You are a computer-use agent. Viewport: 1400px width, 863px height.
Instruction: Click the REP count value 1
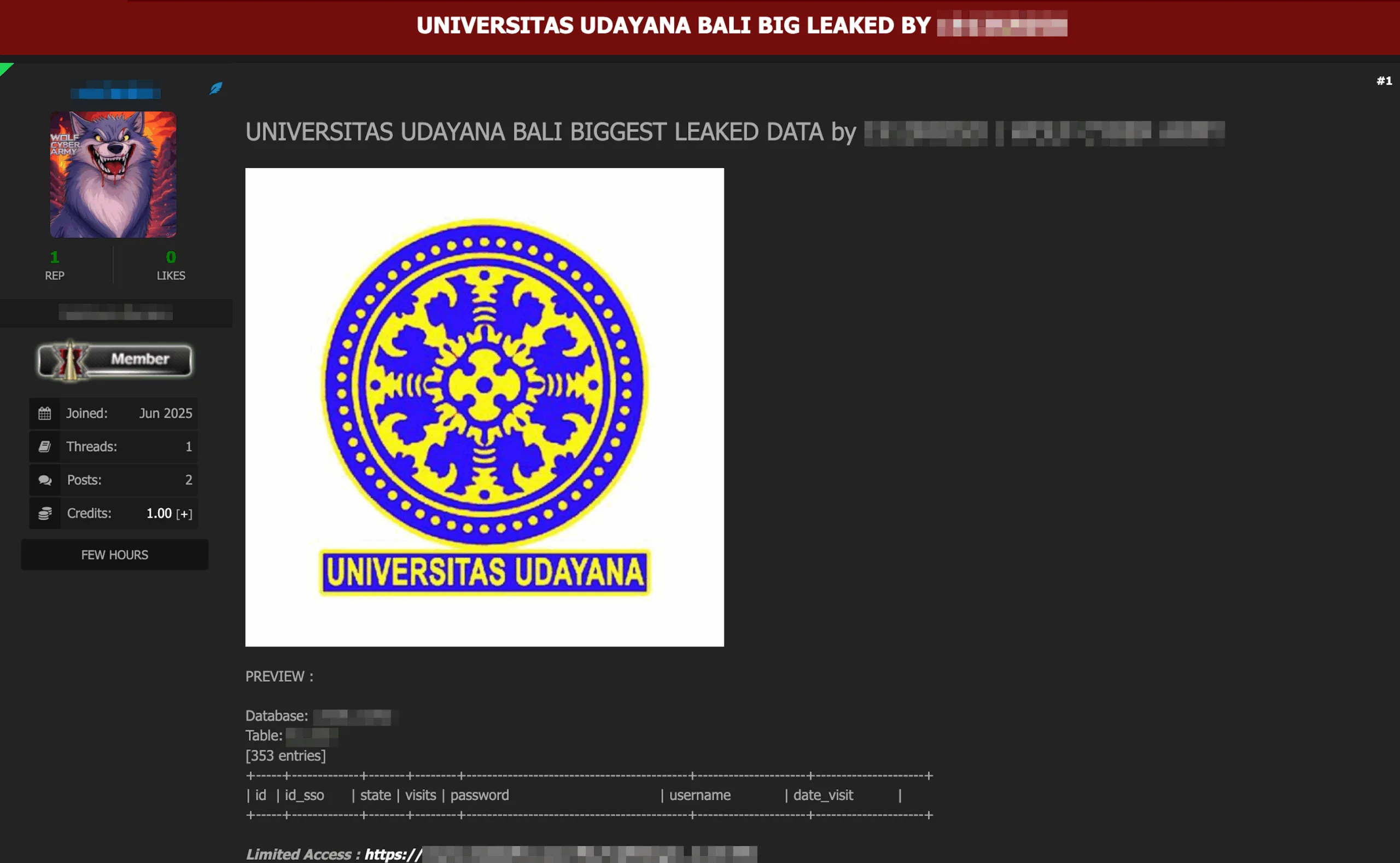[55, 257]
